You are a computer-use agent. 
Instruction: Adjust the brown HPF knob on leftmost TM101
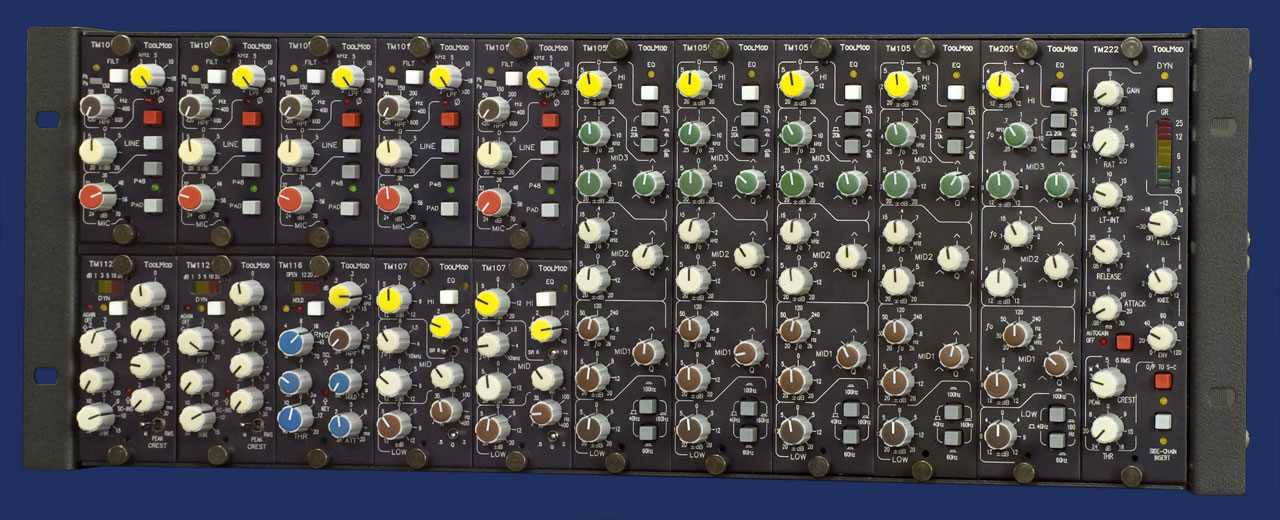95,108
